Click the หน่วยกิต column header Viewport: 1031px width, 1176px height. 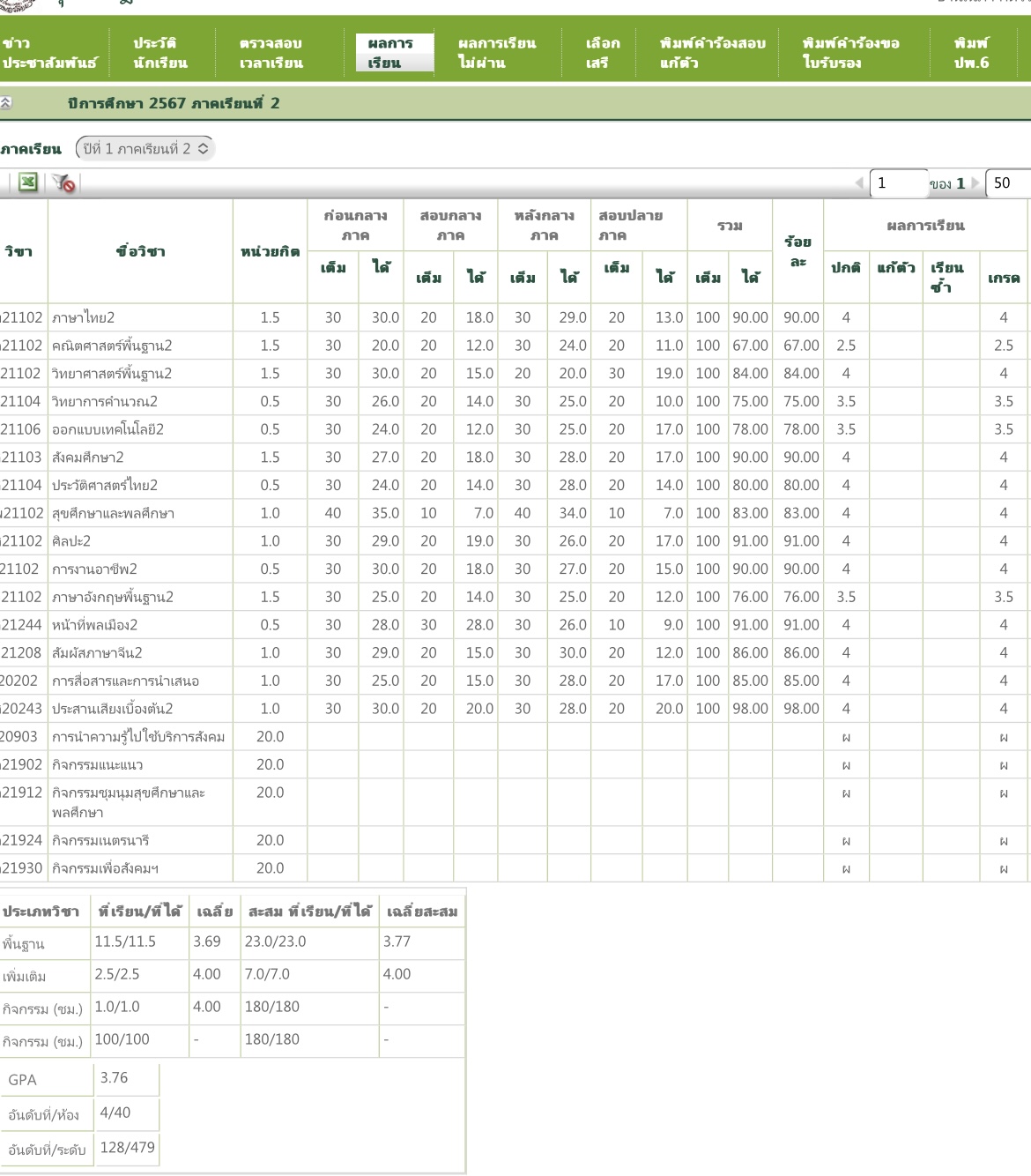coord(270,251)
